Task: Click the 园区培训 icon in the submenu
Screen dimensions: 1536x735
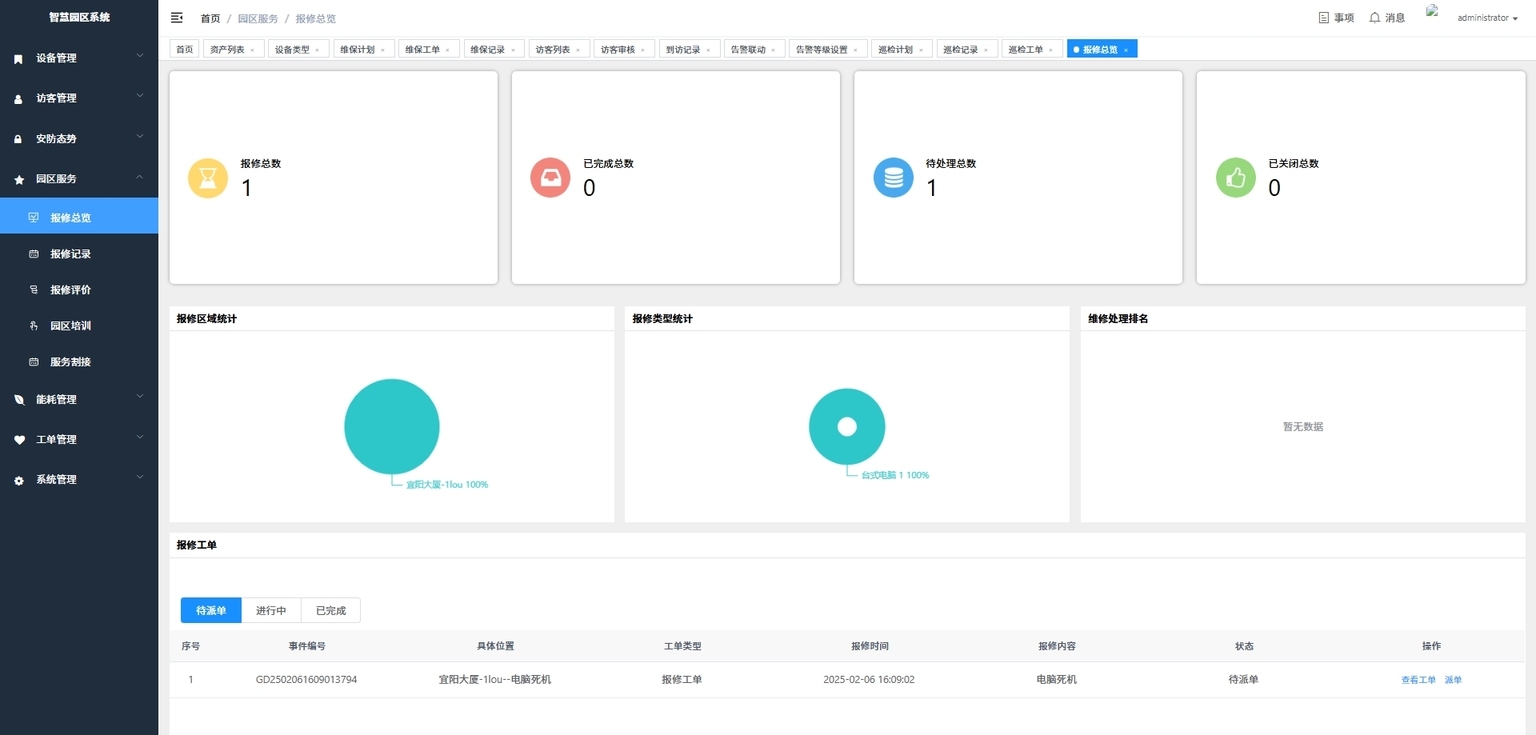Action: coord(34,326)
